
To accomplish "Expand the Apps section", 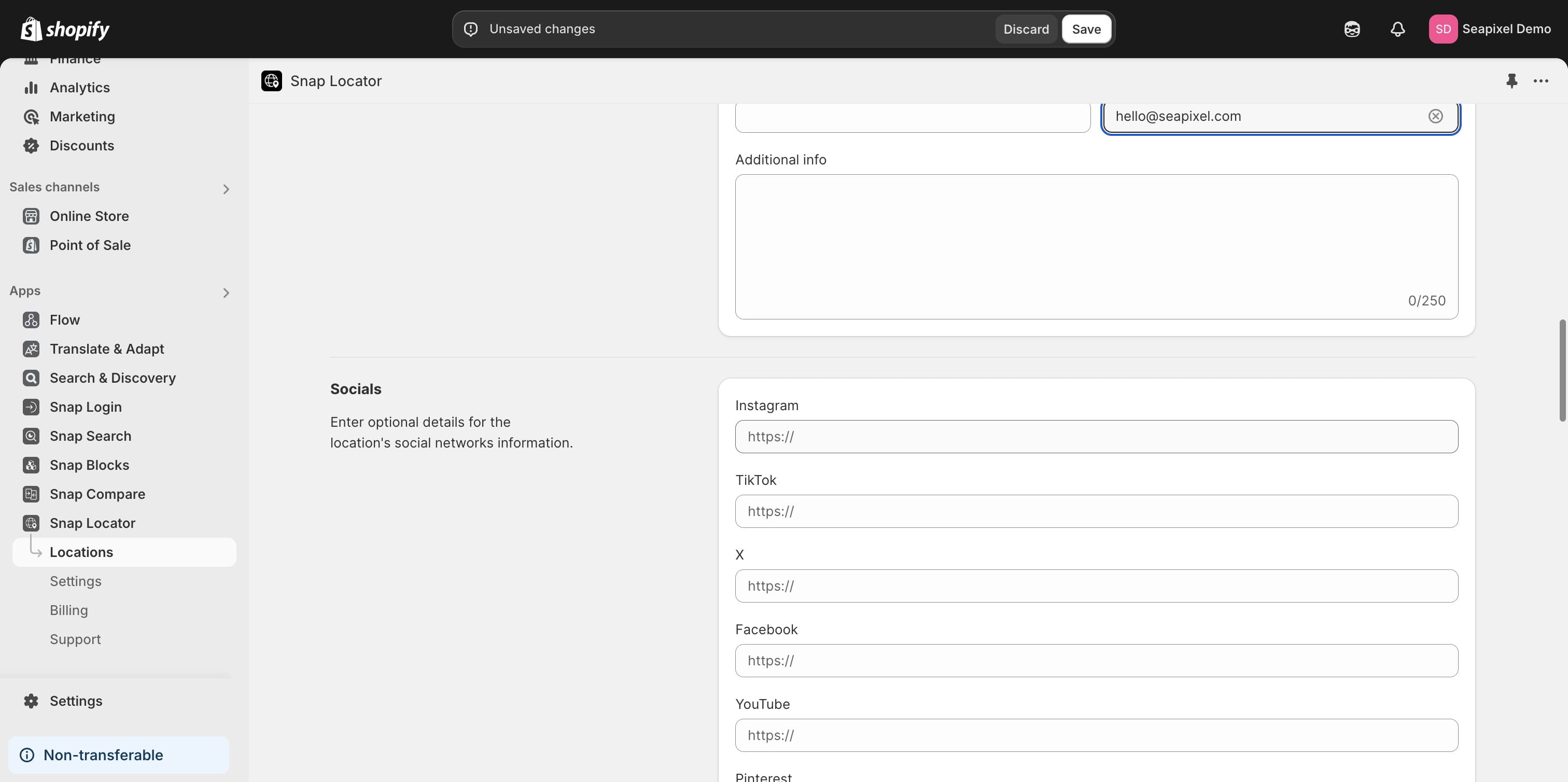I will tap(226, 292).
